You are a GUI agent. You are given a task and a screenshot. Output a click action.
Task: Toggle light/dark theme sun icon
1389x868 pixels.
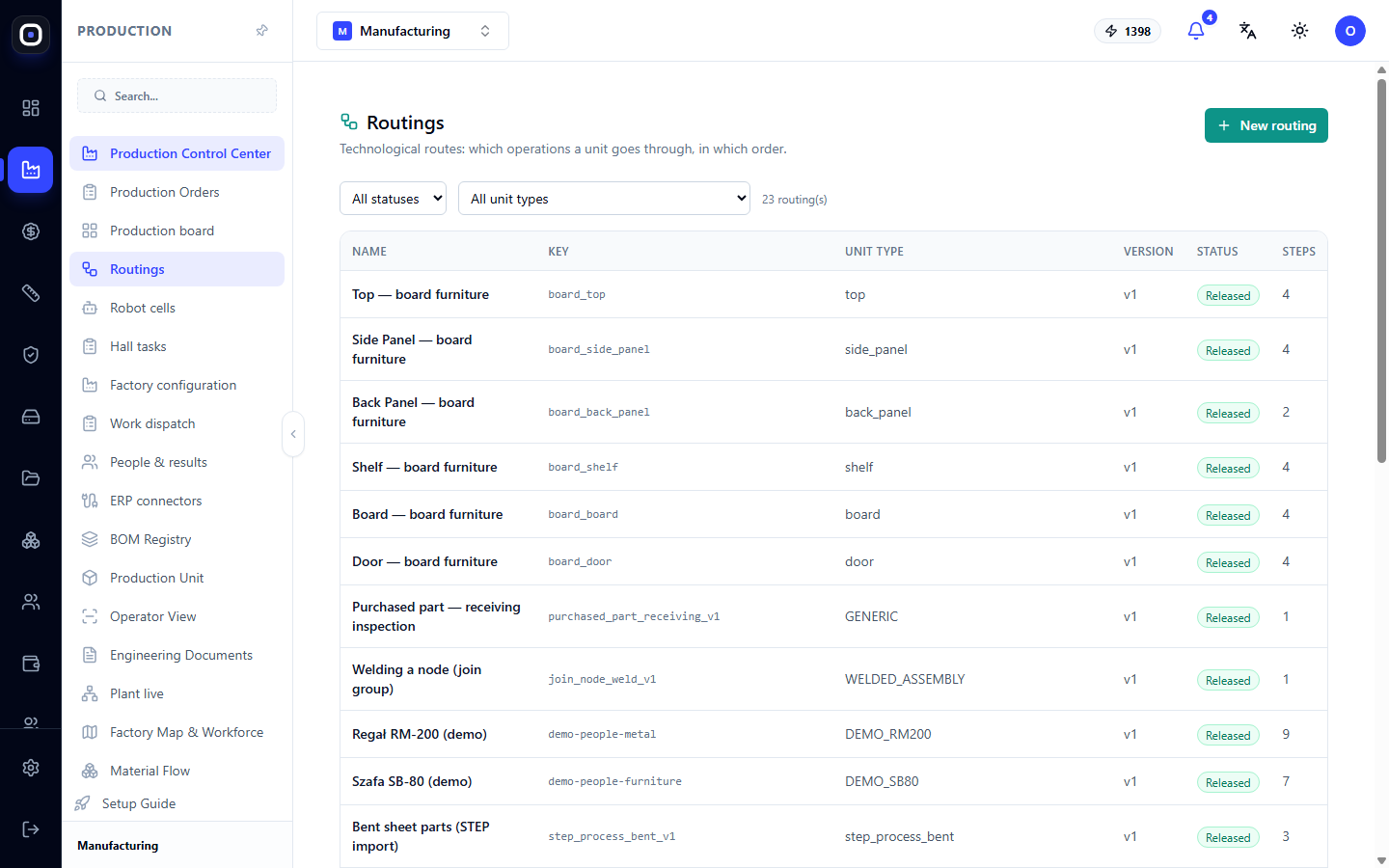[1299, 31]
